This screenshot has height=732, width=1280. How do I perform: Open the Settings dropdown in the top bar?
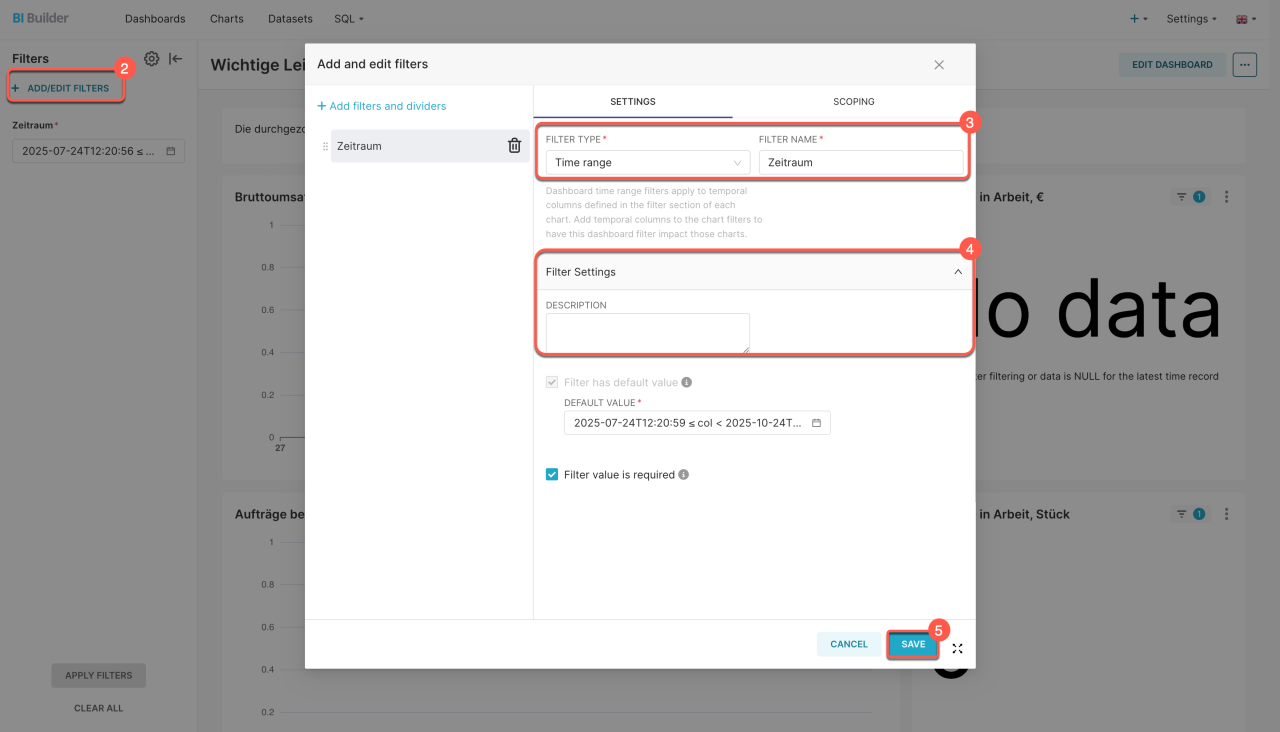pyautogui.click(x=1192, y=19)
